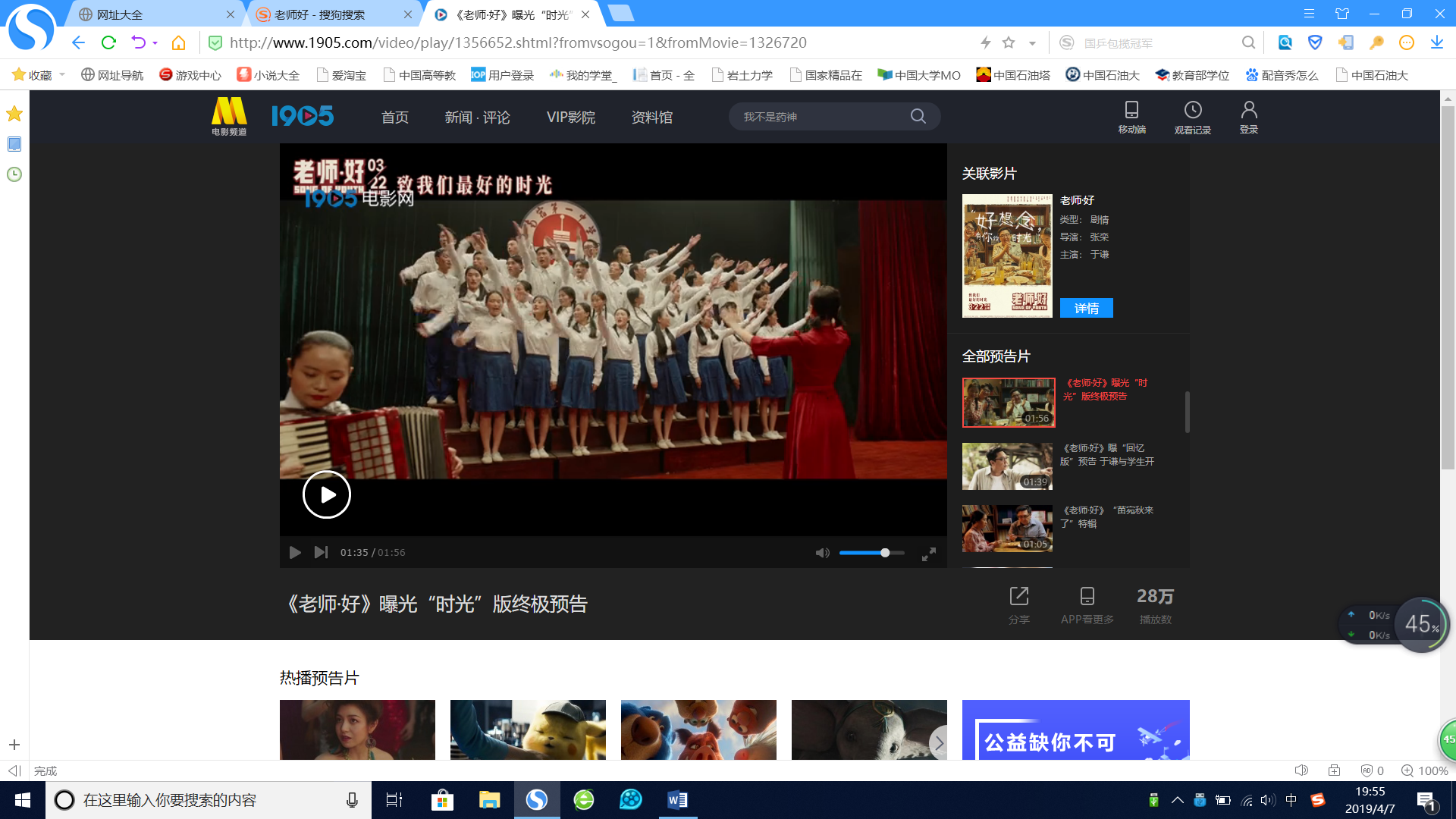Toggle the sidebar favorites star panel

14,114
